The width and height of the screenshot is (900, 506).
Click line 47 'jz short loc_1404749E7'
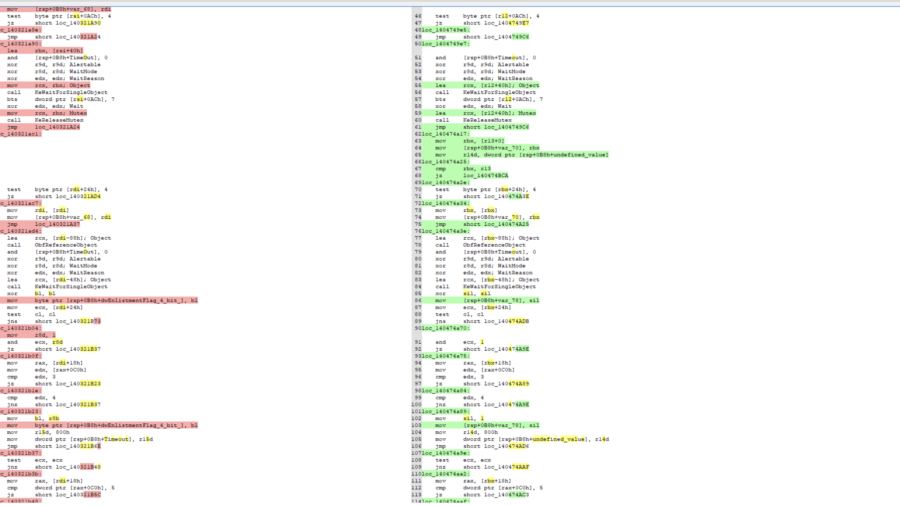(x=482, y=23)
